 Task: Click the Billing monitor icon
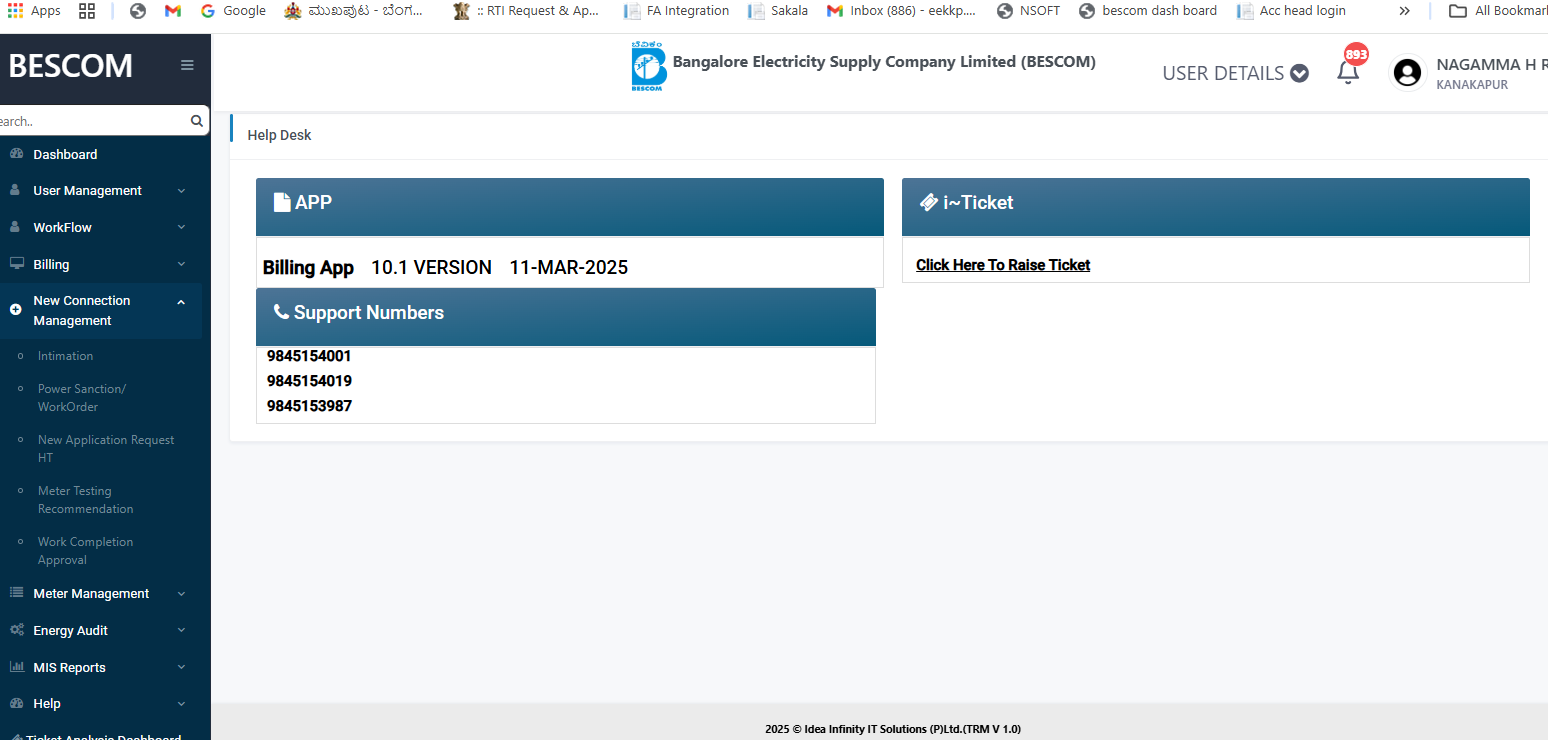16,264
